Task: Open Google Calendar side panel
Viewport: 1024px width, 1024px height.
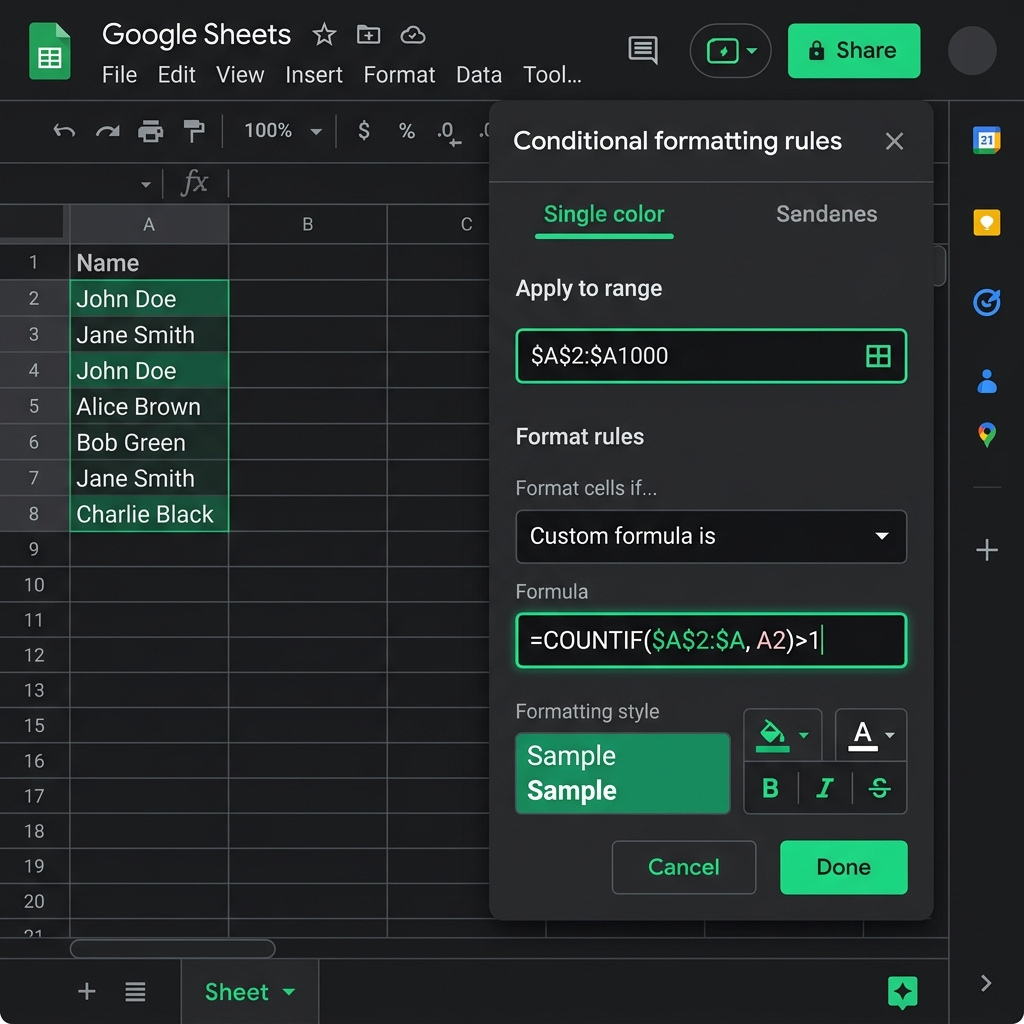Action: point(986,140)
